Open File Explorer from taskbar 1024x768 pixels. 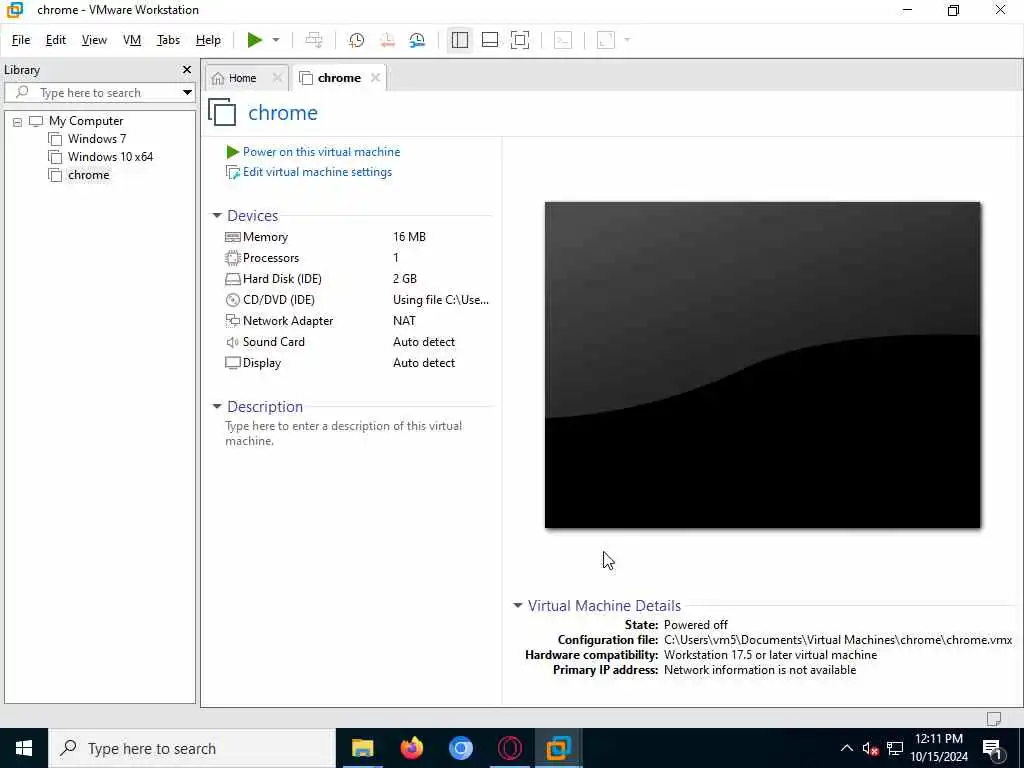pyautogui.click(x=362, y=748)
